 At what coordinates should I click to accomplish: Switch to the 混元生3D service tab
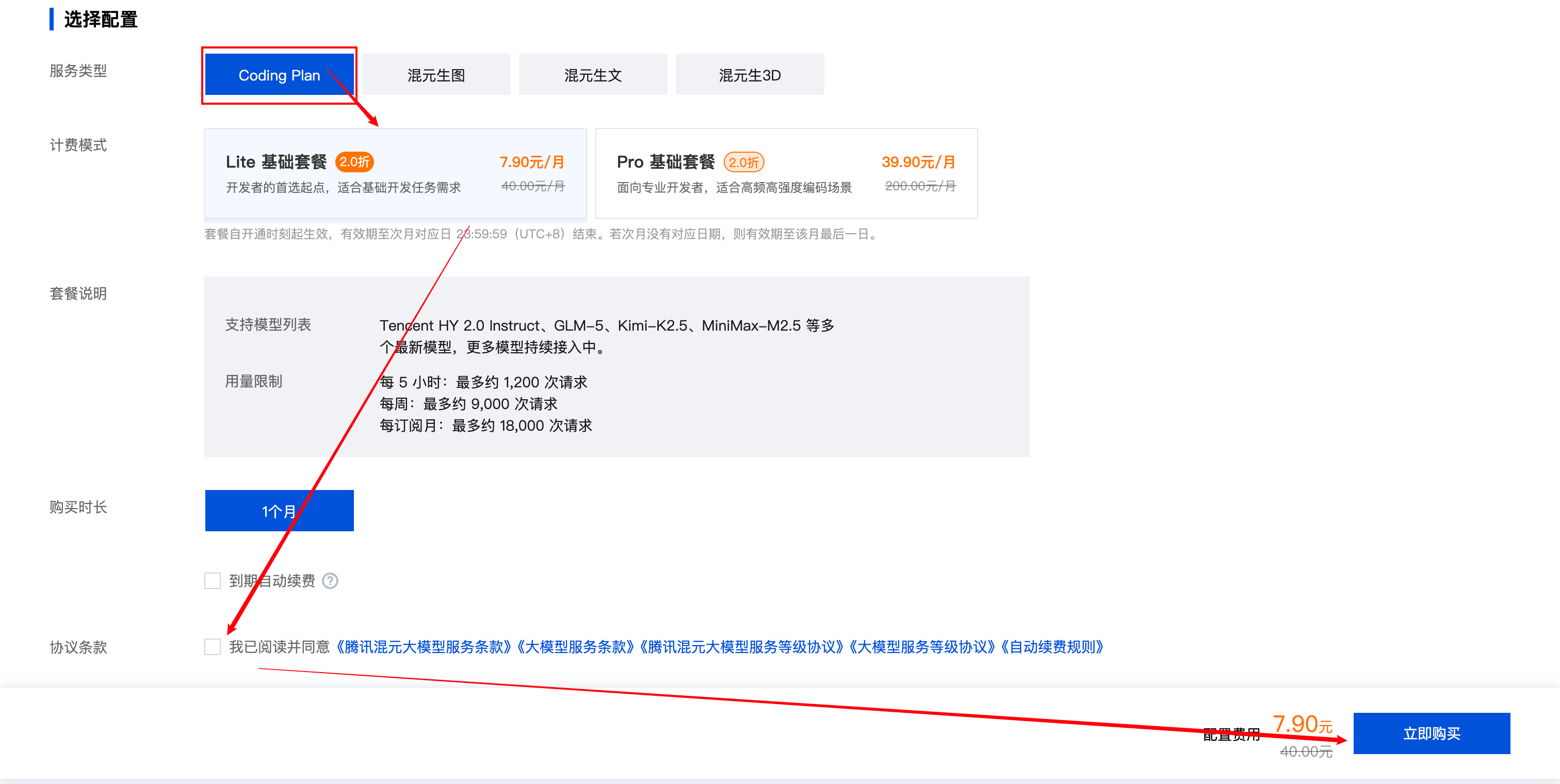[750, 74]
